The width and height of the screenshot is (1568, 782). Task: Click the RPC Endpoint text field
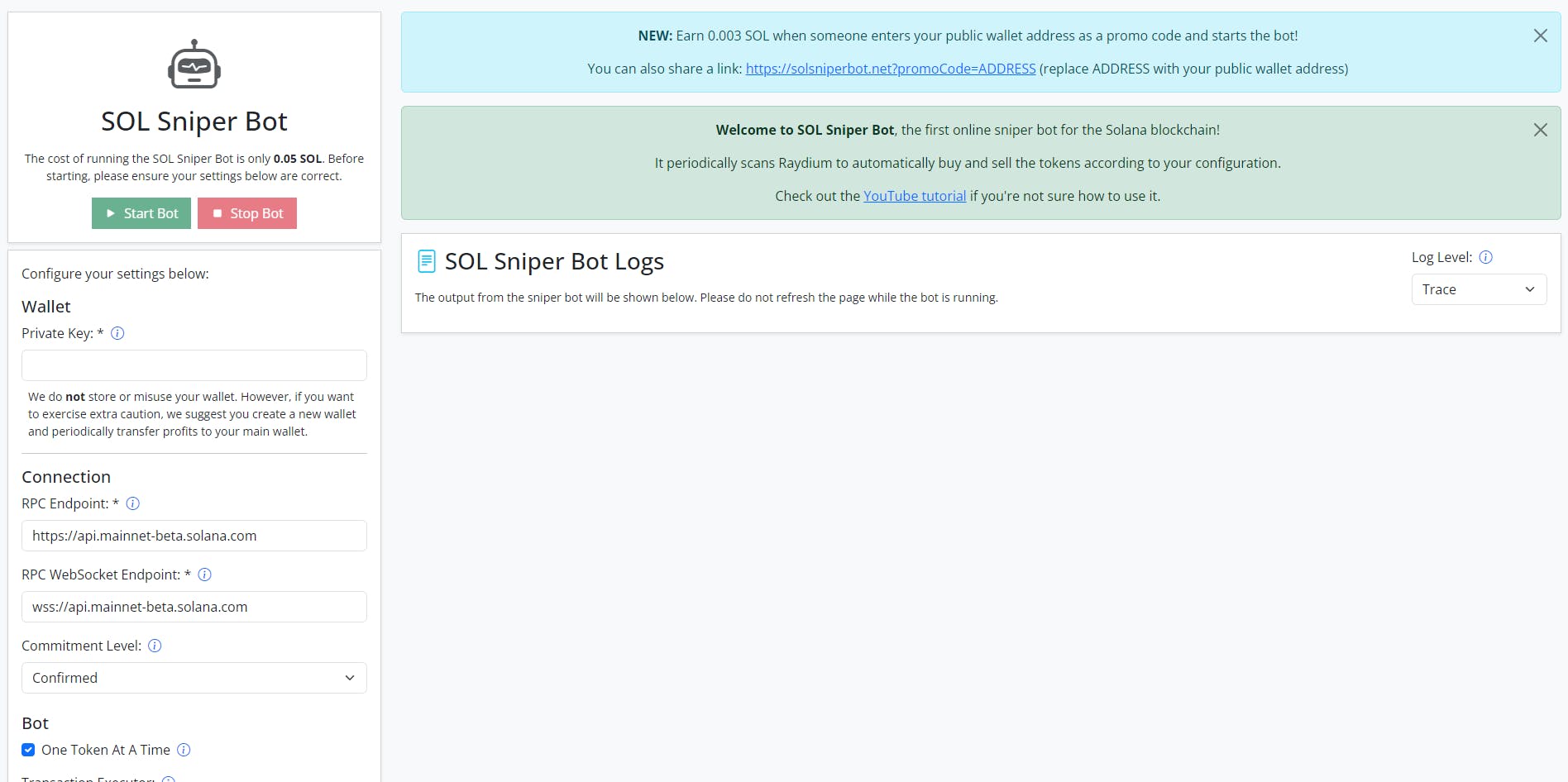(194, 536)
